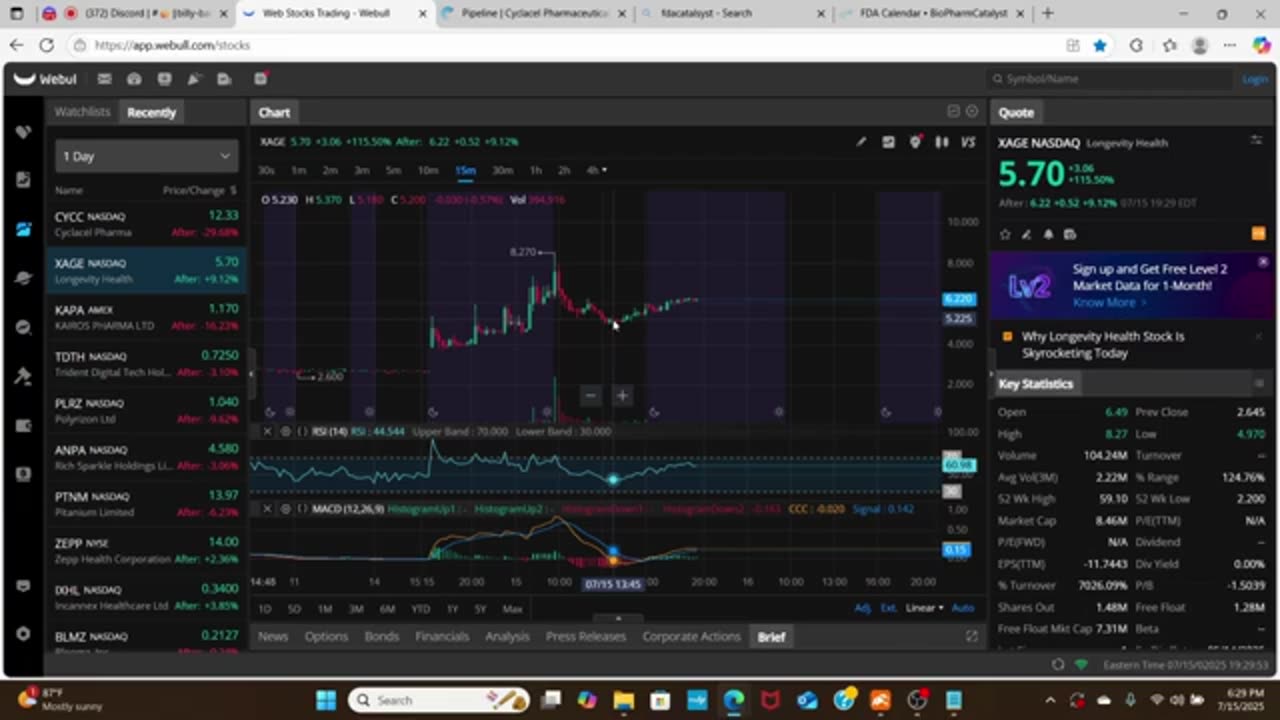Viewport: 1280px width, 720px height.
Task: Open the 1 Day dropdown in watchlist
Action: click(147, 156)
